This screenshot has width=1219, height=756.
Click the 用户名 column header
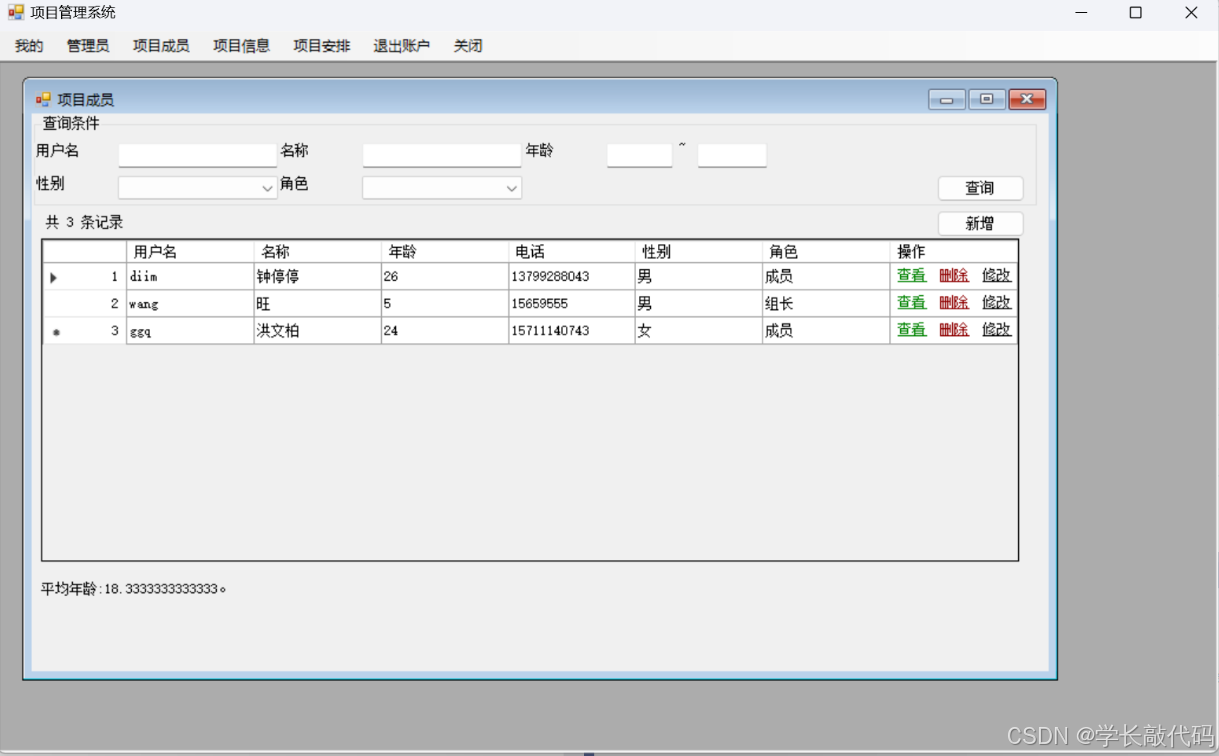tap(190, 252)
